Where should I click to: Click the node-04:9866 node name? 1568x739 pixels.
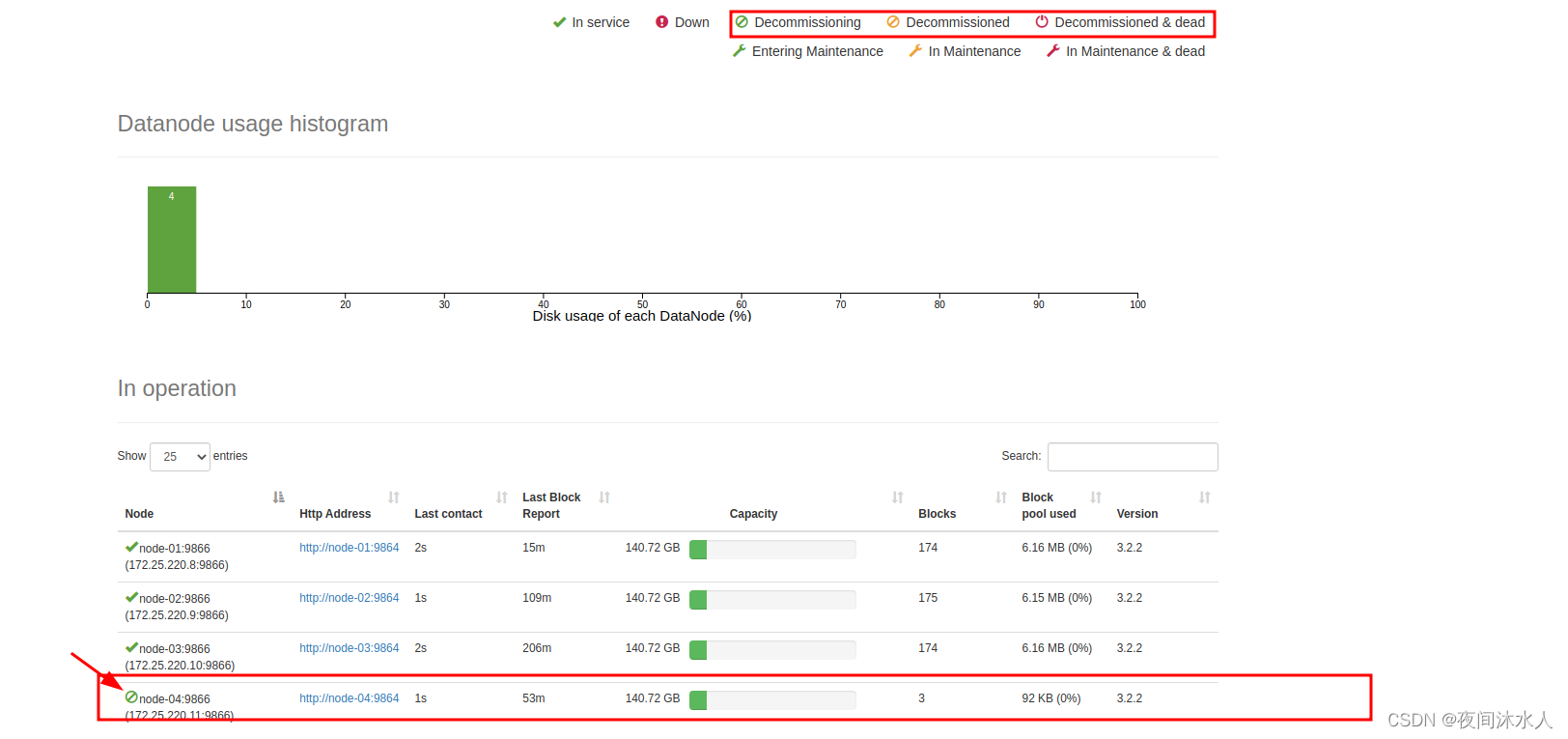coord(175,699)
